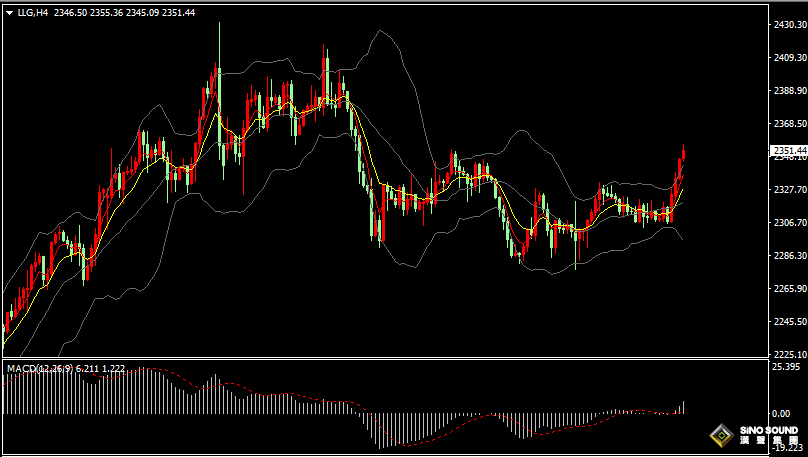
Task: Click the 2388.90 price axis label
Action: tap(789, 90)
